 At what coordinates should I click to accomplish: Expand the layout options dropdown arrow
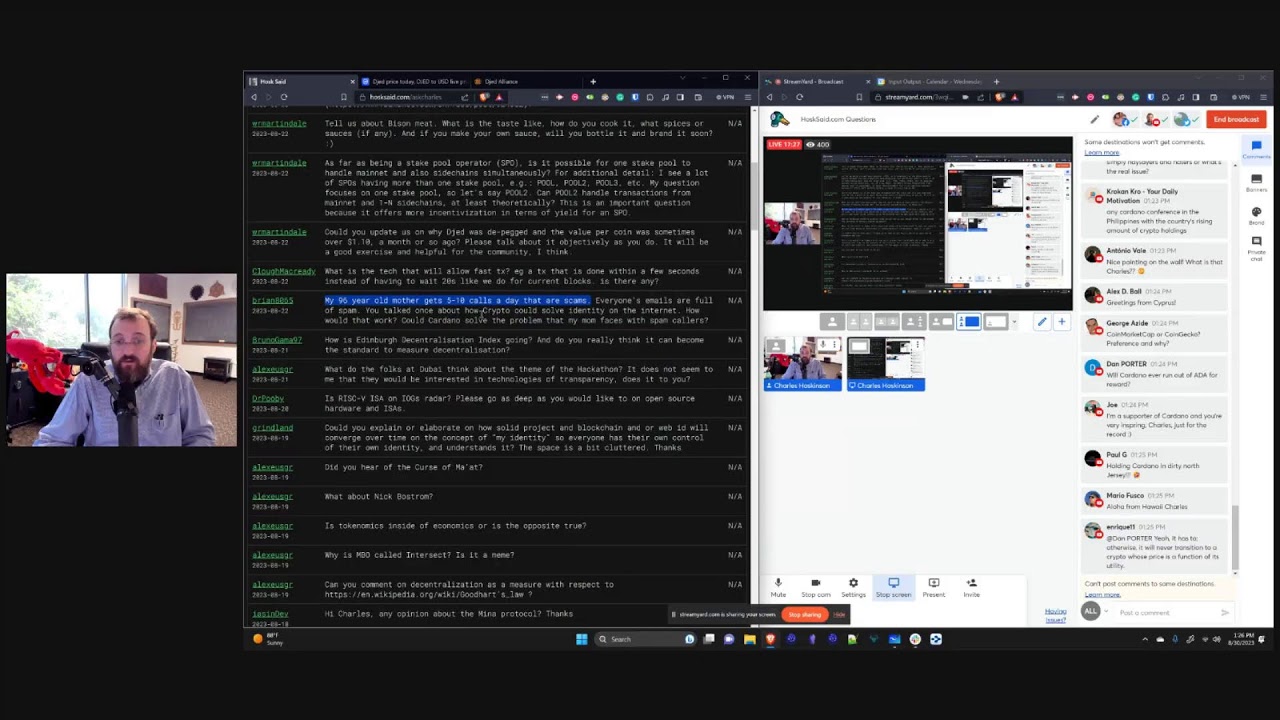(x=1014, y=322)
